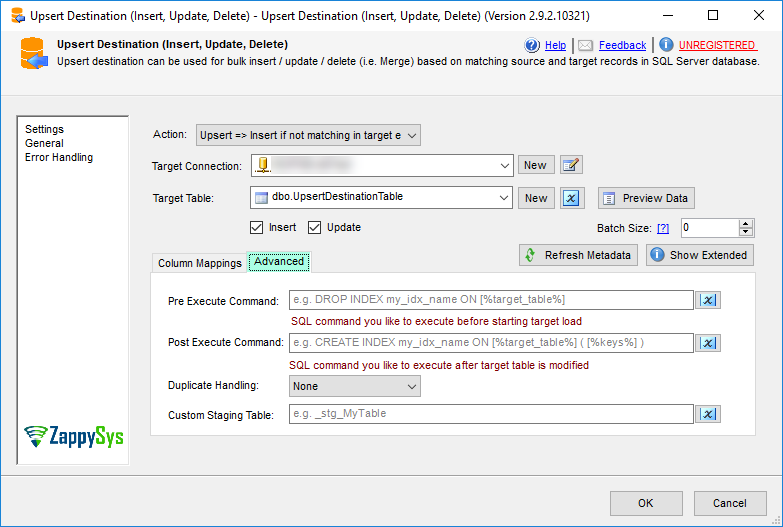The image size is (783, 527).
Task: Click New button next to Target Connection
Action: (536, 165)
